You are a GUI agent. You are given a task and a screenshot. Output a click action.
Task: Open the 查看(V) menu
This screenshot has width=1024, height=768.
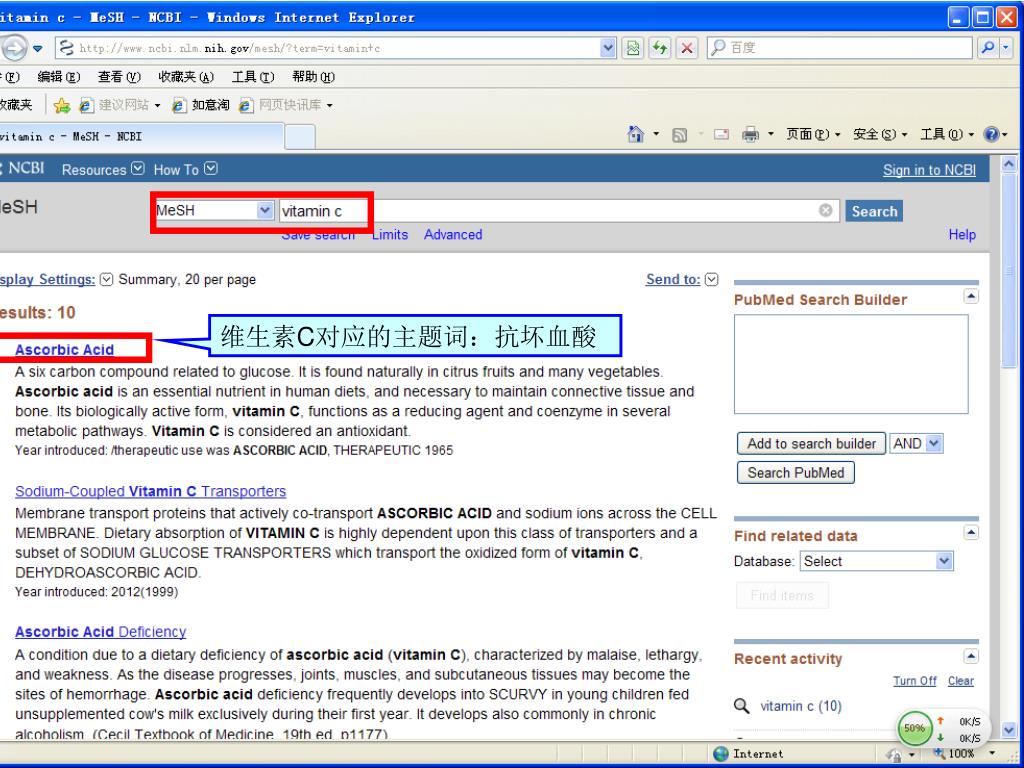pyautogui.click(x=119, y=77)
